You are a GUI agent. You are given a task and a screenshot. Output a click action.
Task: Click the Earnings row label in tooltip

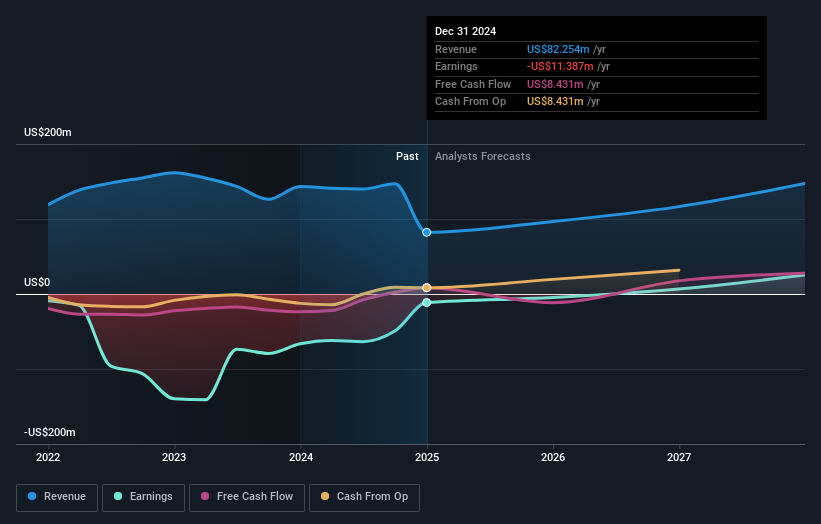(456, 66)
